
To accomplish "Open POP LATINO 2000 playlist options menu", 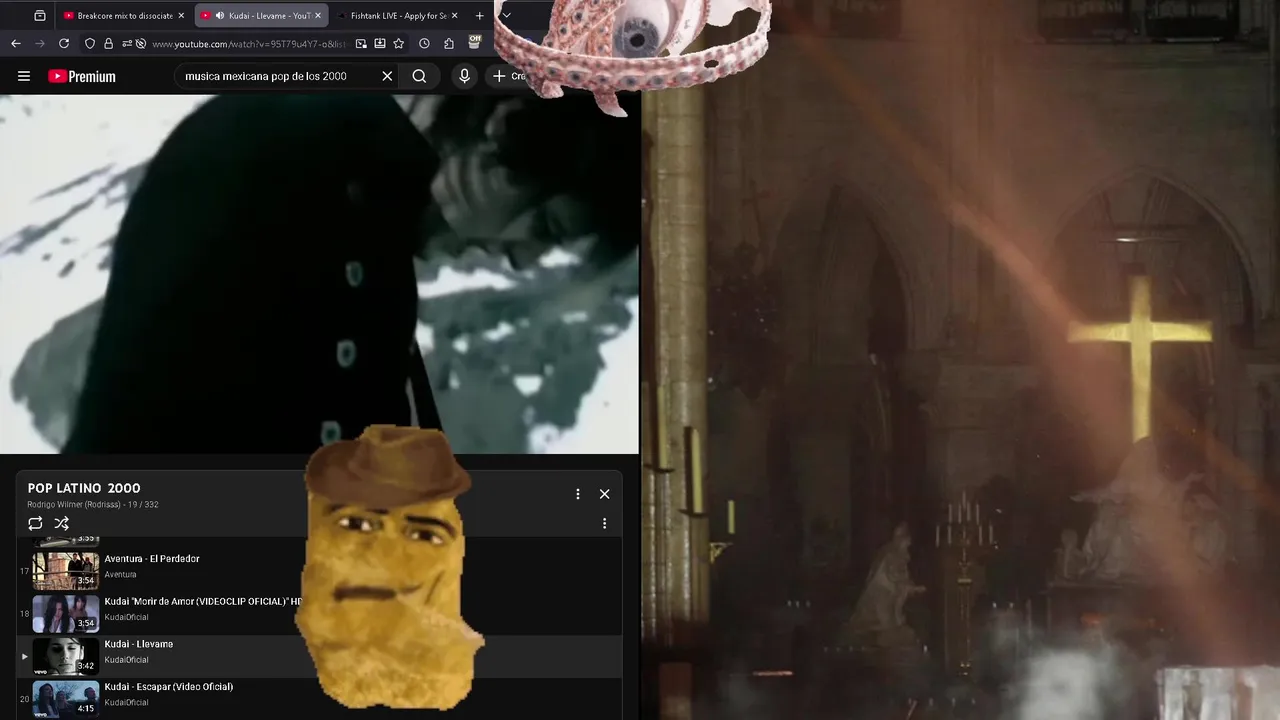I will (x=577, y=494).
